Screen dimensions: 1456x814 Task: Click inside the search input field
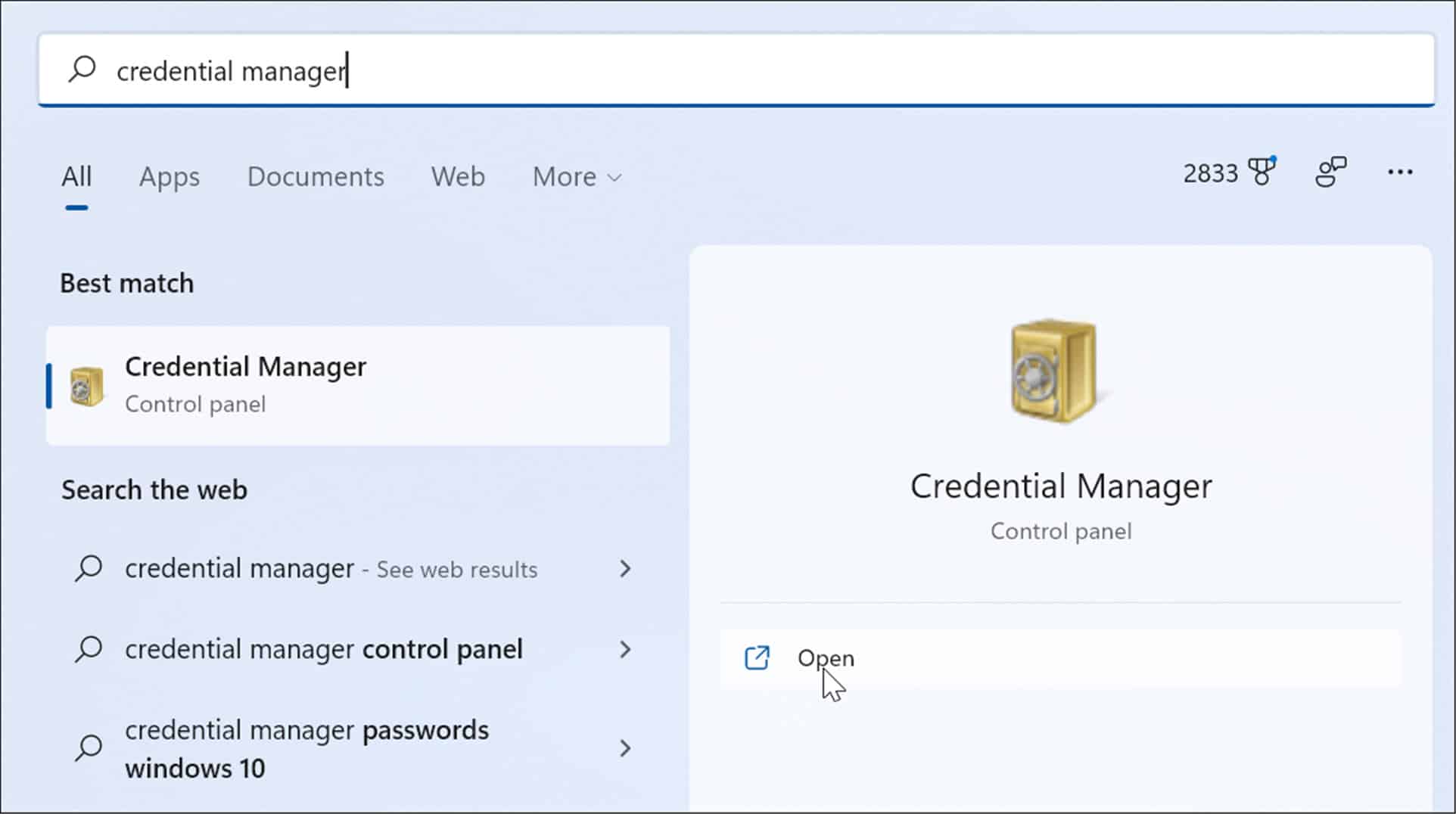(x=454, y=70)
